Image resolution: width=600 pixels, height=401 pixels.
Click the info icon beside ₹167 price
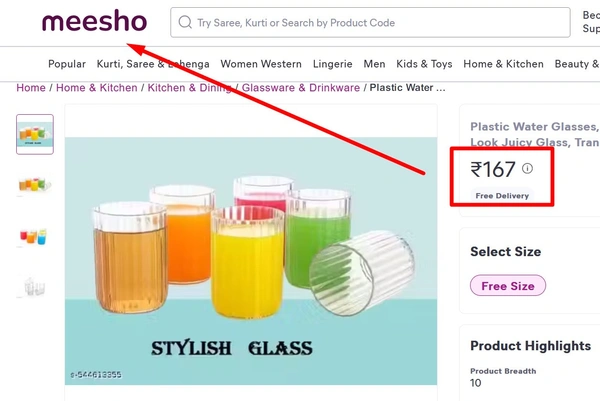pyautogui.click(x=527, y=169)
